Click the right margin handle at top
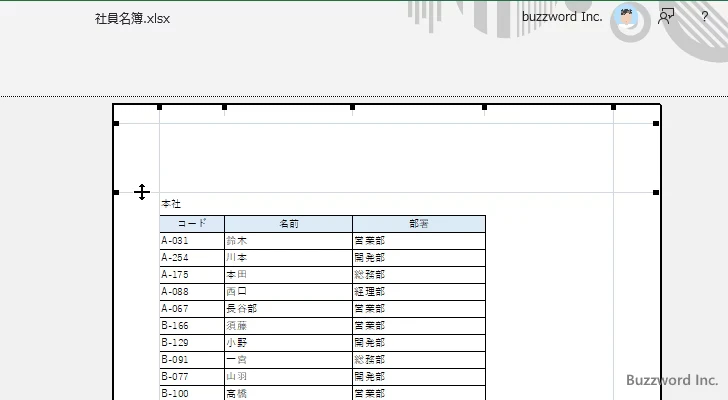 tap(613, 107)
